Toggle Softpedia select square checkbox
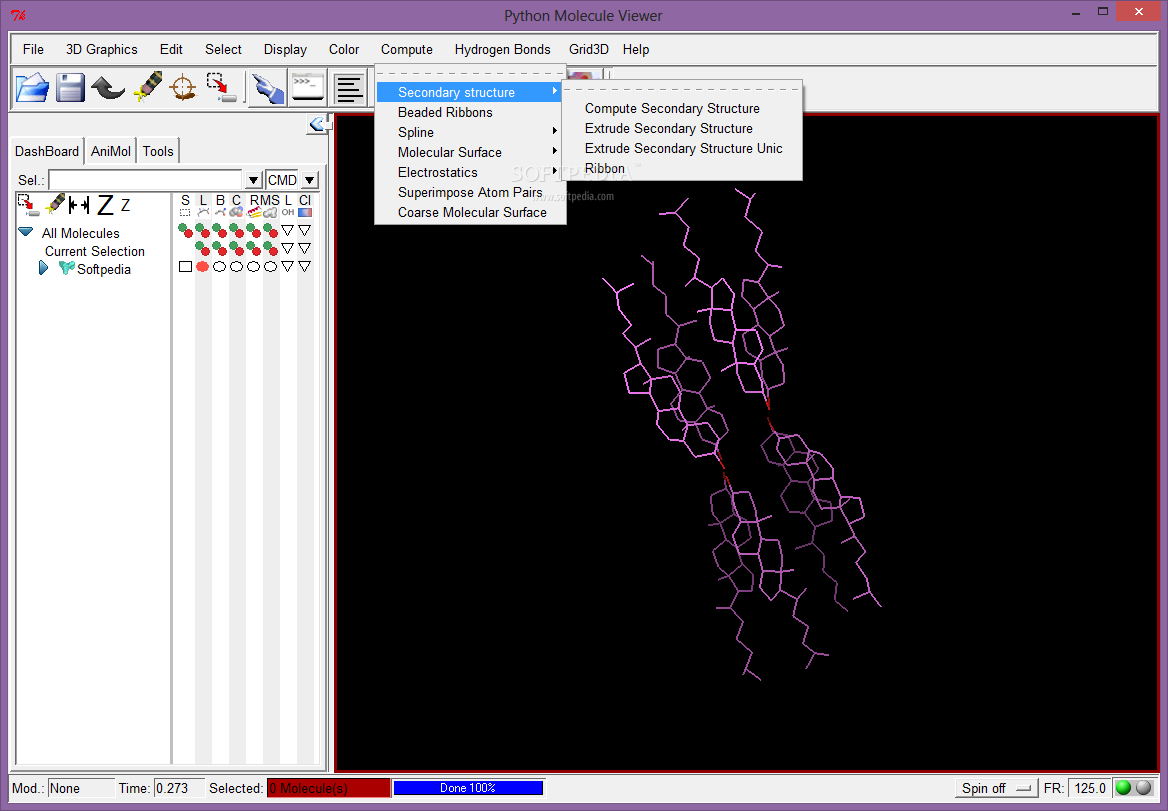This screenshot has width=1168, height=811. tap(185, 267)
